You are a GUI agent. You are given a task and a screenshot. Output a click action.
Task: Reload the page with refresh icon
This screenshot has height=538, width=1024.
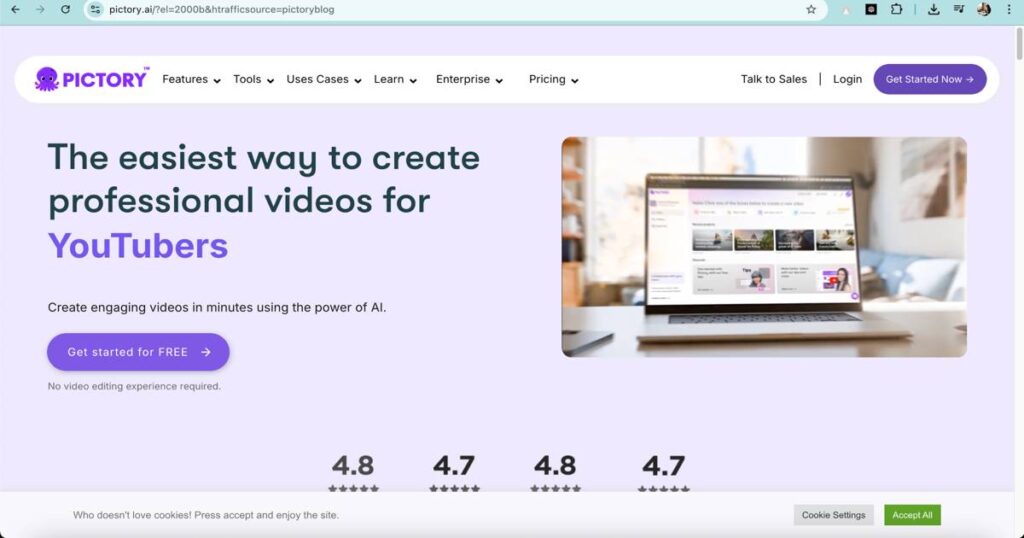[x=65, y=9]
